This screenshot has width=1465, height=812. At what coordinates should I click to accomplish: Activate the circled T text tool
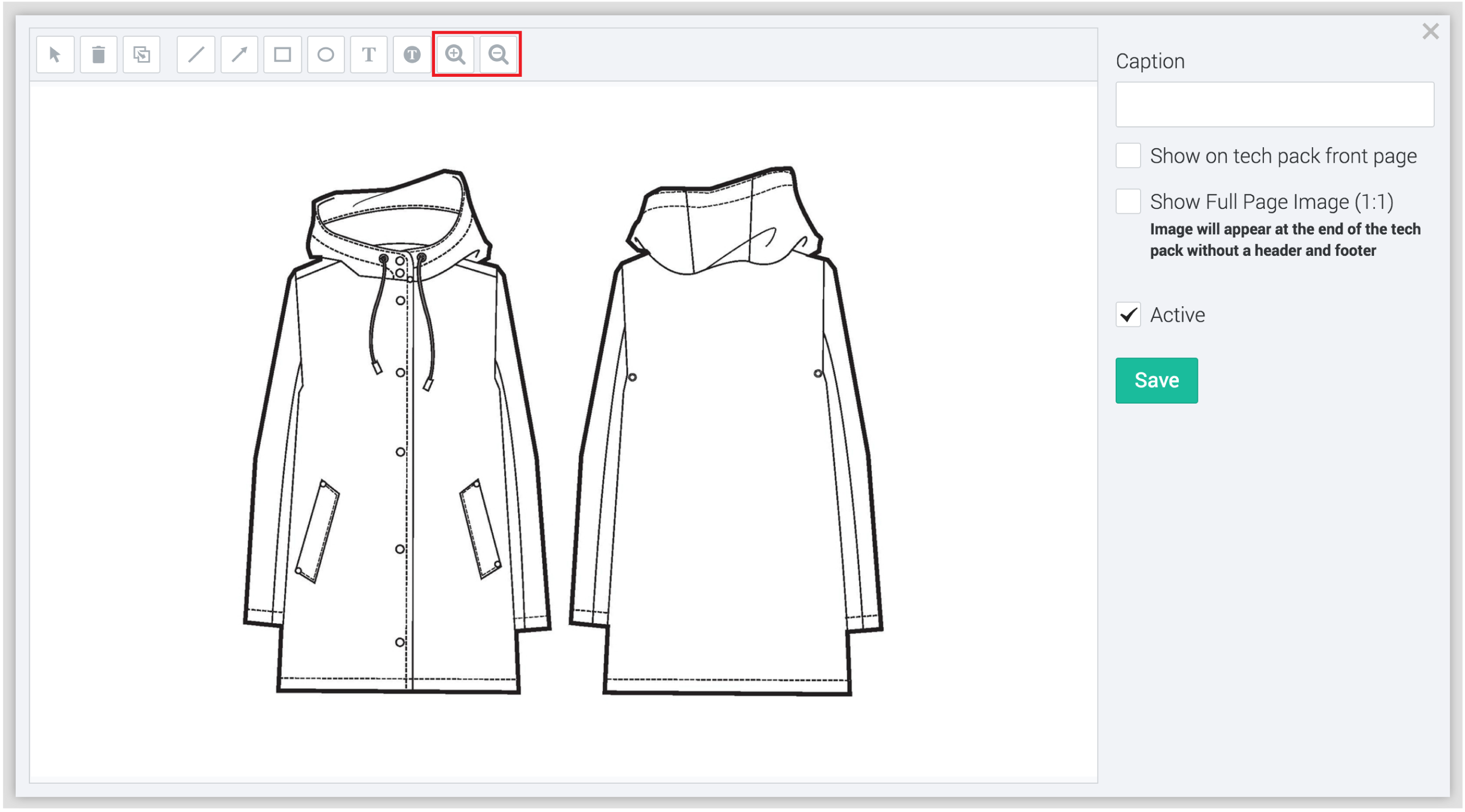[412, 55]
